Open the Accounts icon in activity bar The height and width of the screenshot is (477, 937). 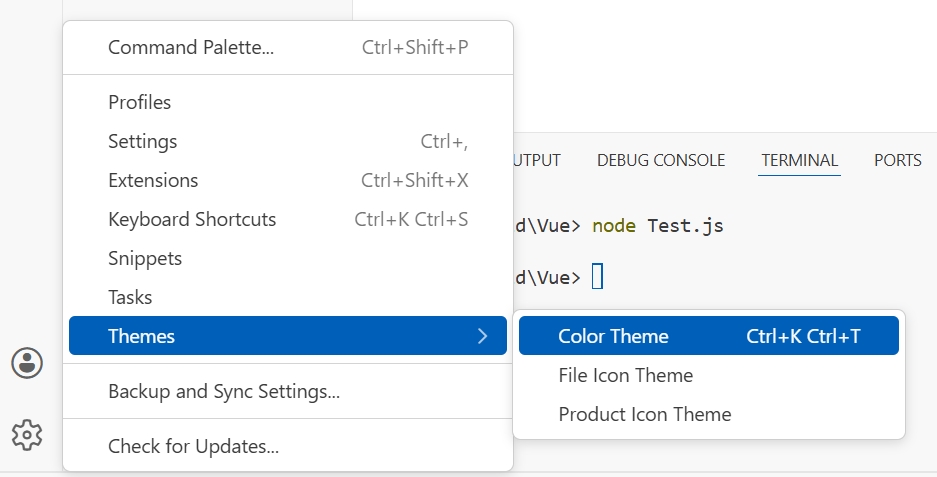coord(27,362)
